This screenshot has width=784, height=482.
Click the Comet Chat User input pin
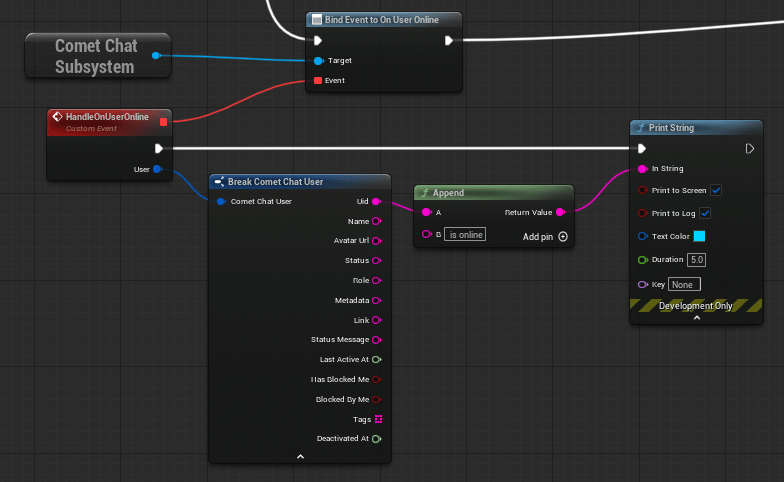pos(221,202)
